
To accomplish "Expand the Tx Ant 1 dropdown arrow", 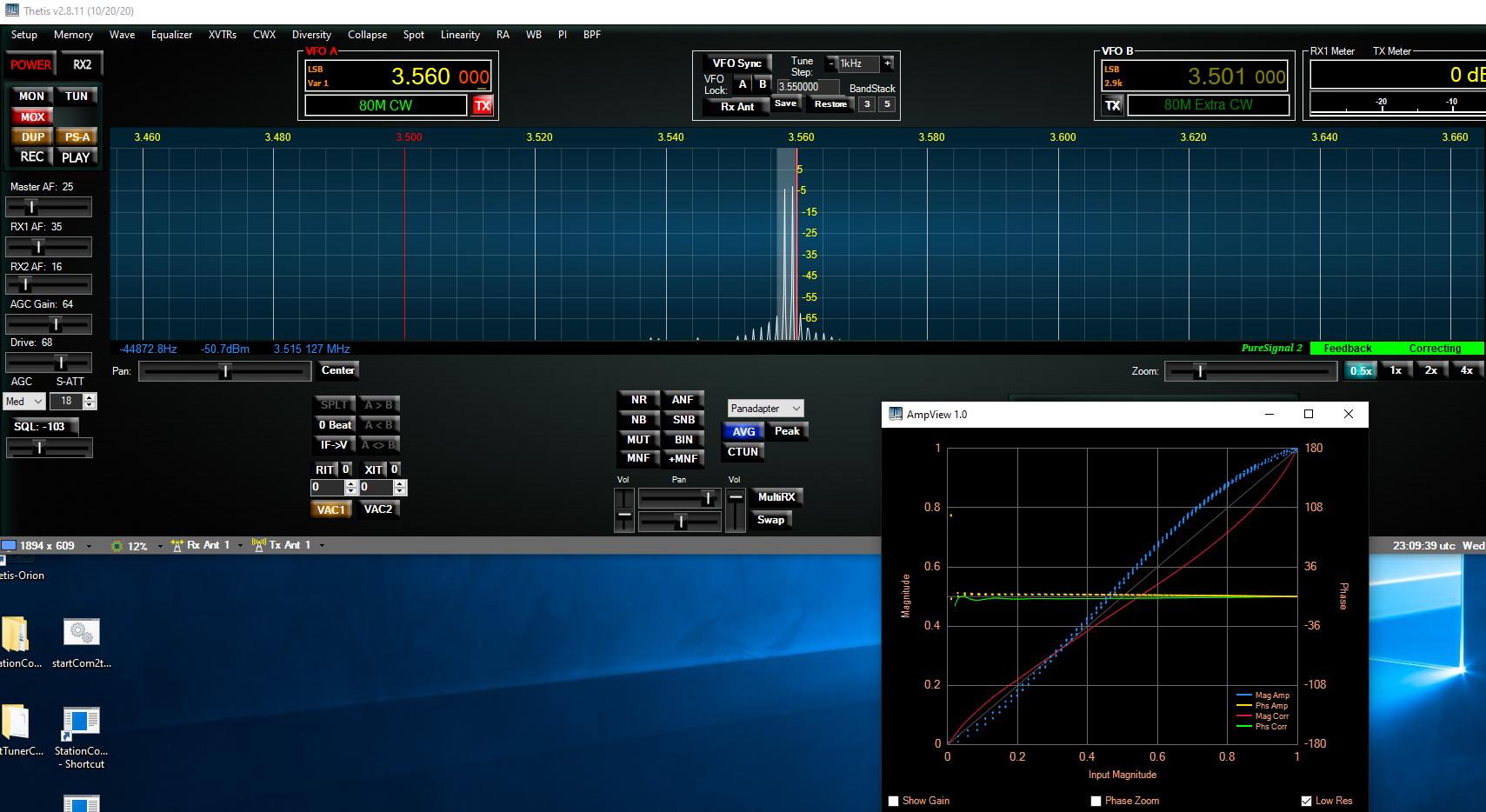I will tap(322, 546).
